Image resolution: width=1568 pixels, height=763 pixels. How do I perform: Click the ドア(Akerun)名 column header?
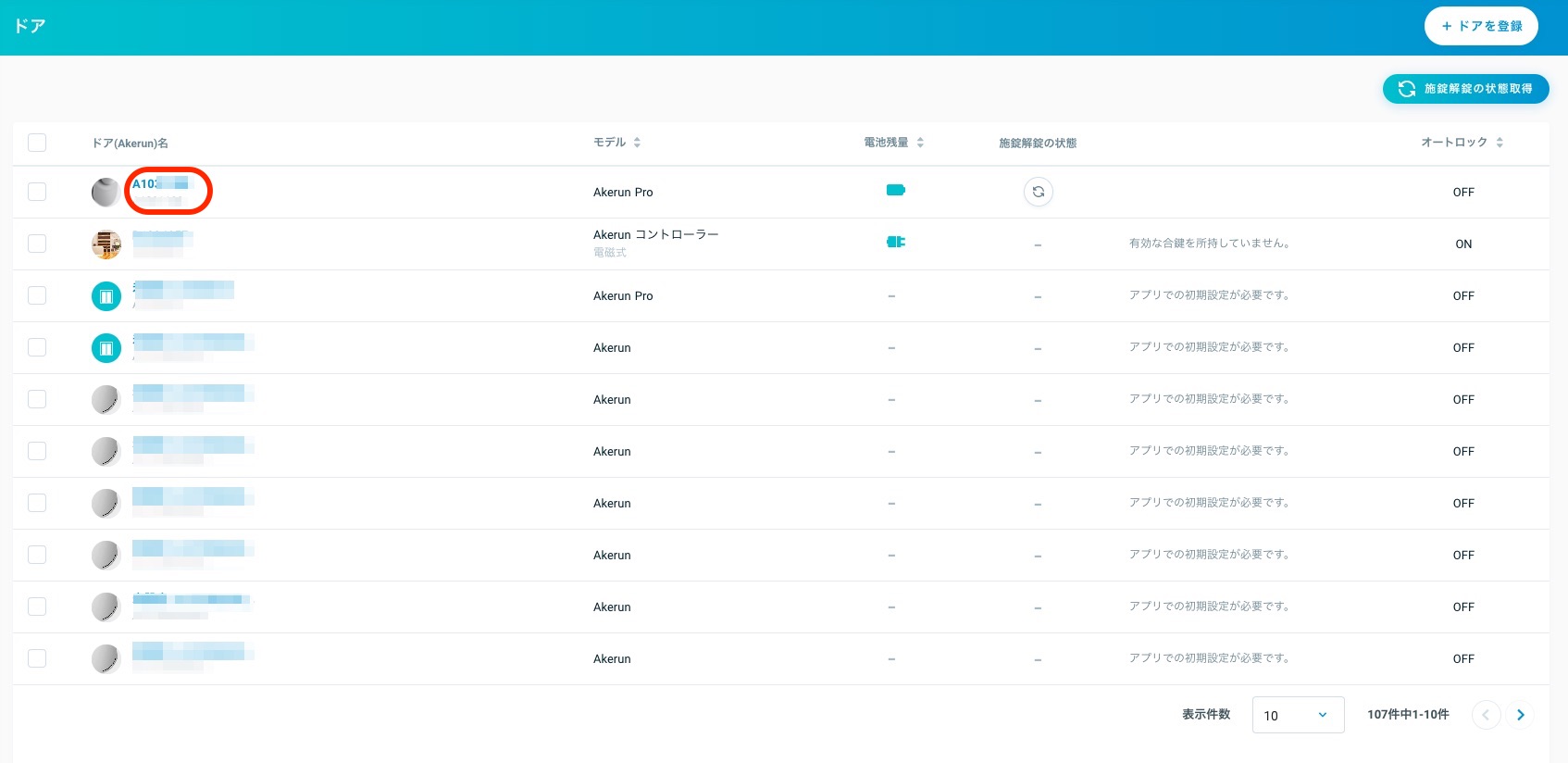[130, 144]
